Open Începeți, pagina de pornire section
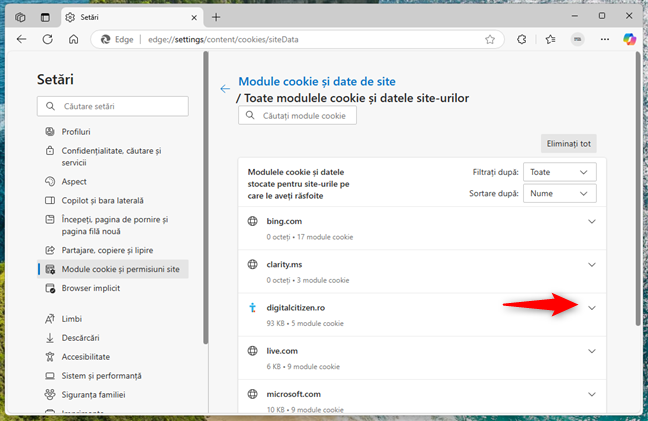The height and width of the screenshot is (421, 648). tap(114, 225)
